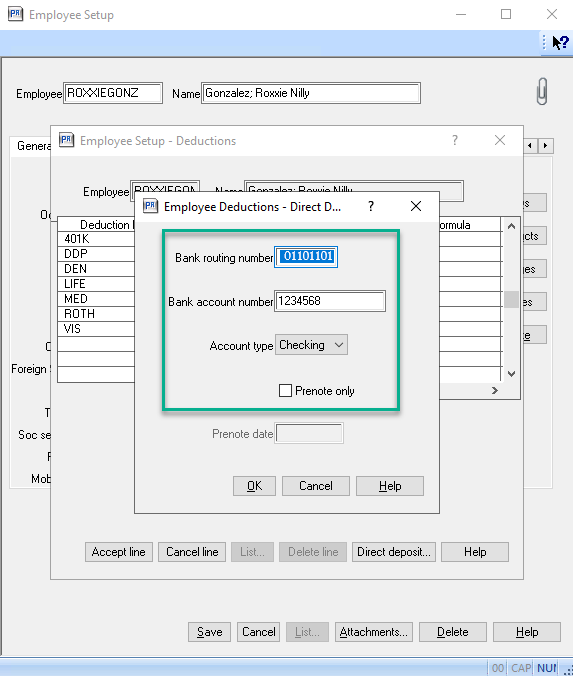This screenshot has width=573, height=676.
Task: Click the Accept line button
Action: click(x=119, y=552)
